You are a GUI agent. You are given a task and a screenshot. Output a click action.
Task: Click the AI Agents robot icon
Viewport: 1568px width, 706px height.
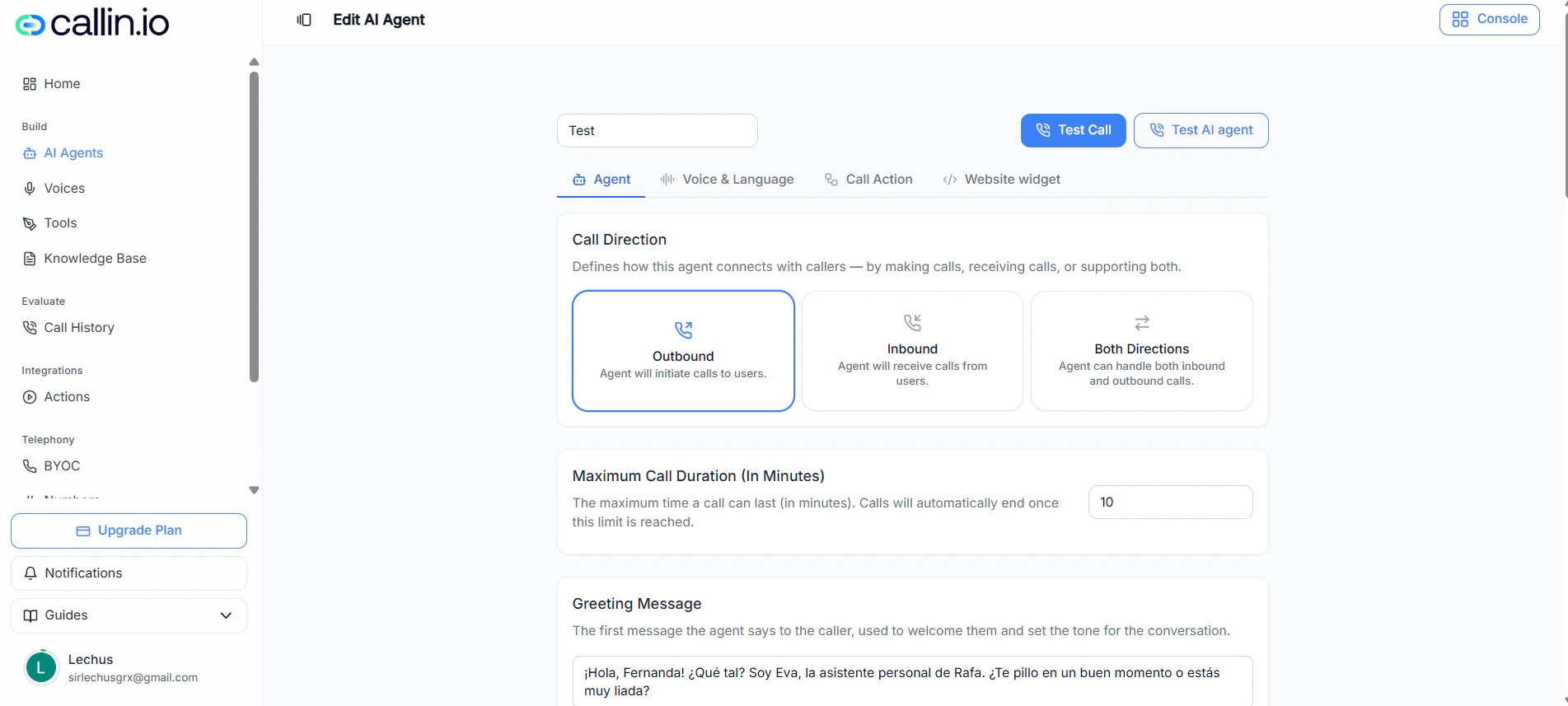pos(30,153)
